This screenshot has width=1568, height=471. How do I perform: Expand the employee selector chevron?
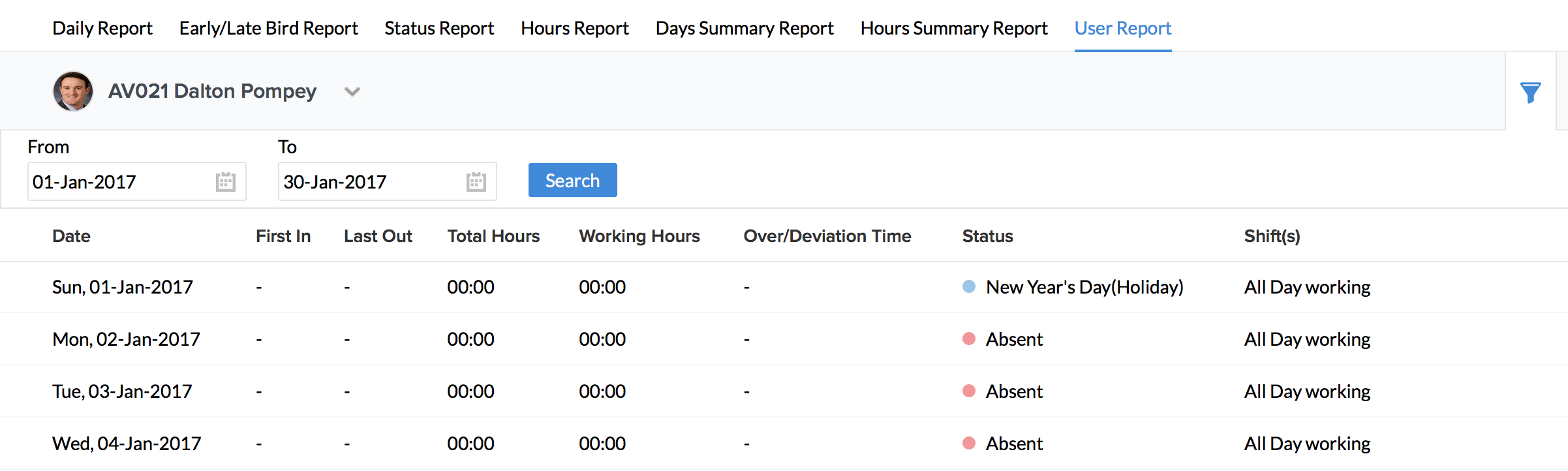pos(352,92)
